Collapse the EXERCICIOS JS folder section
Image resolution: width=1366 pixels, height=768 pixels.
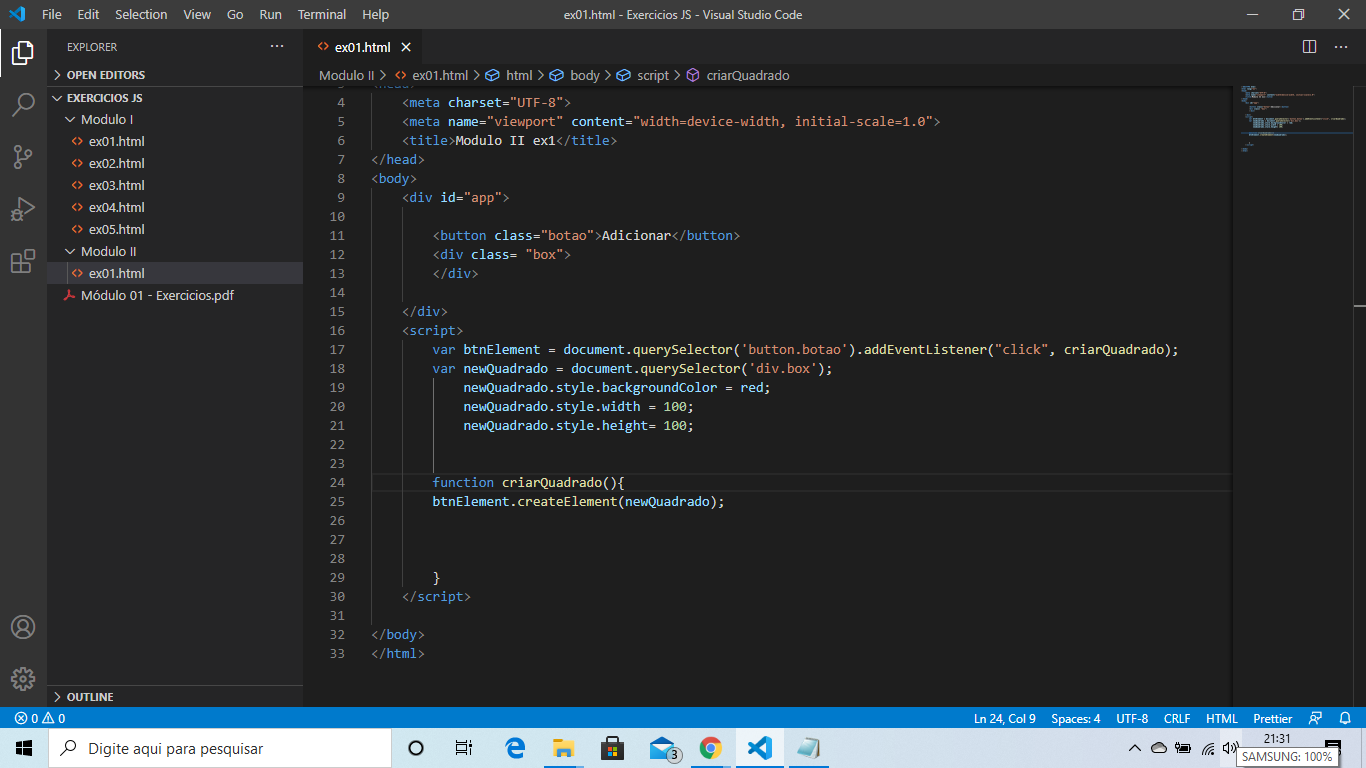[x=175, y=98]
